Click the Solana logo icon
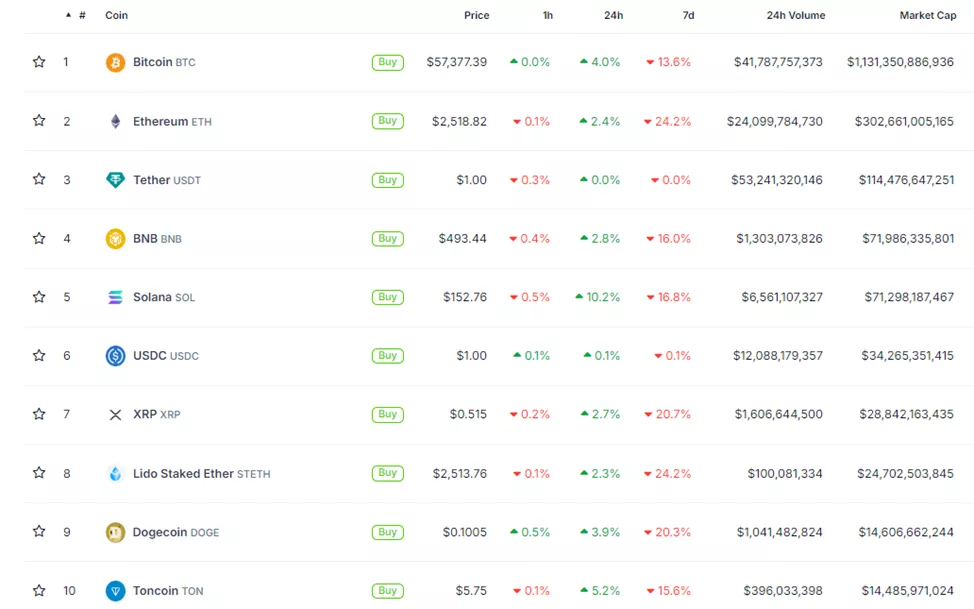The image size is (974, 609). 115,297
